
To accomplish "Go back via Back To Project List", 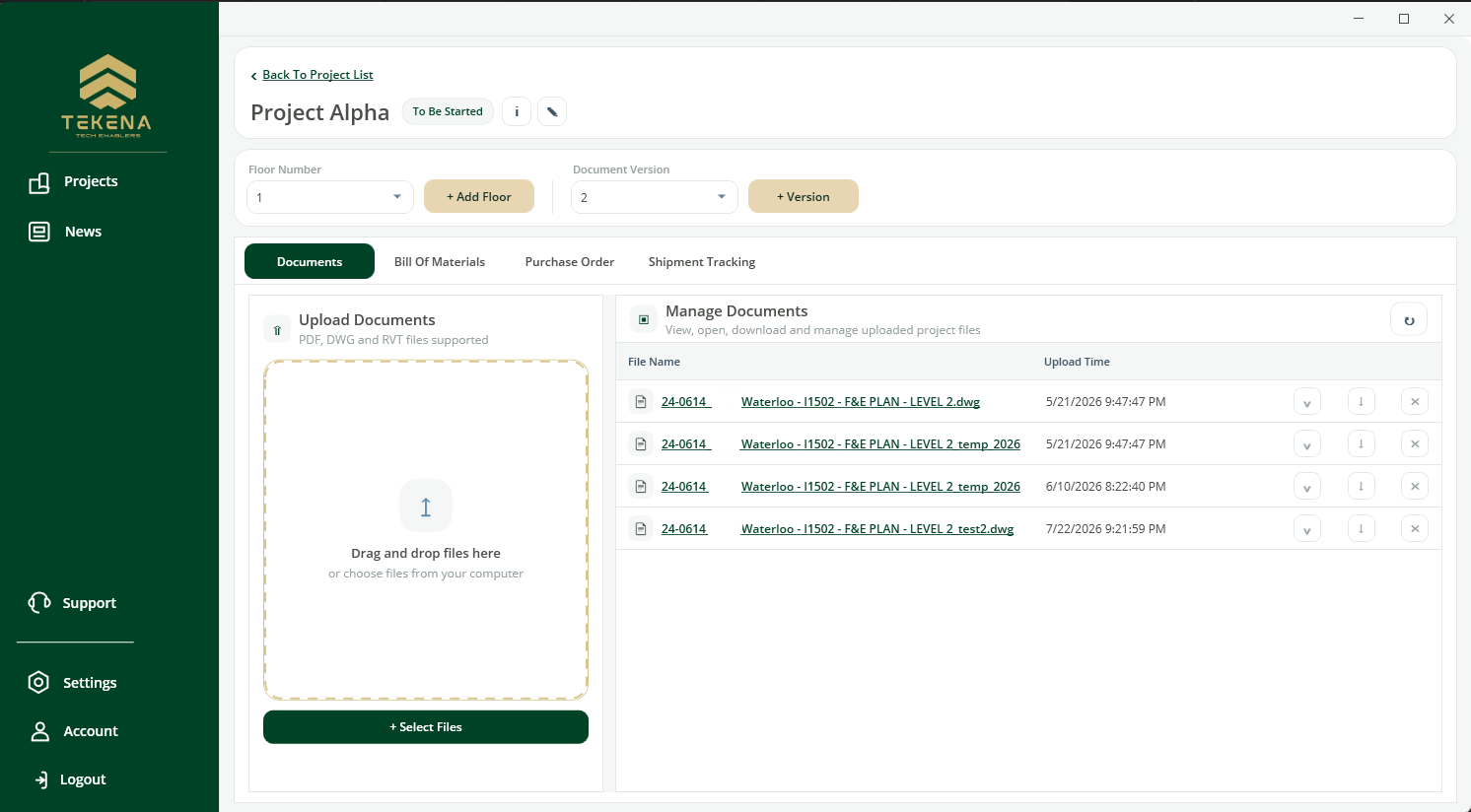I will click(317, 75).
